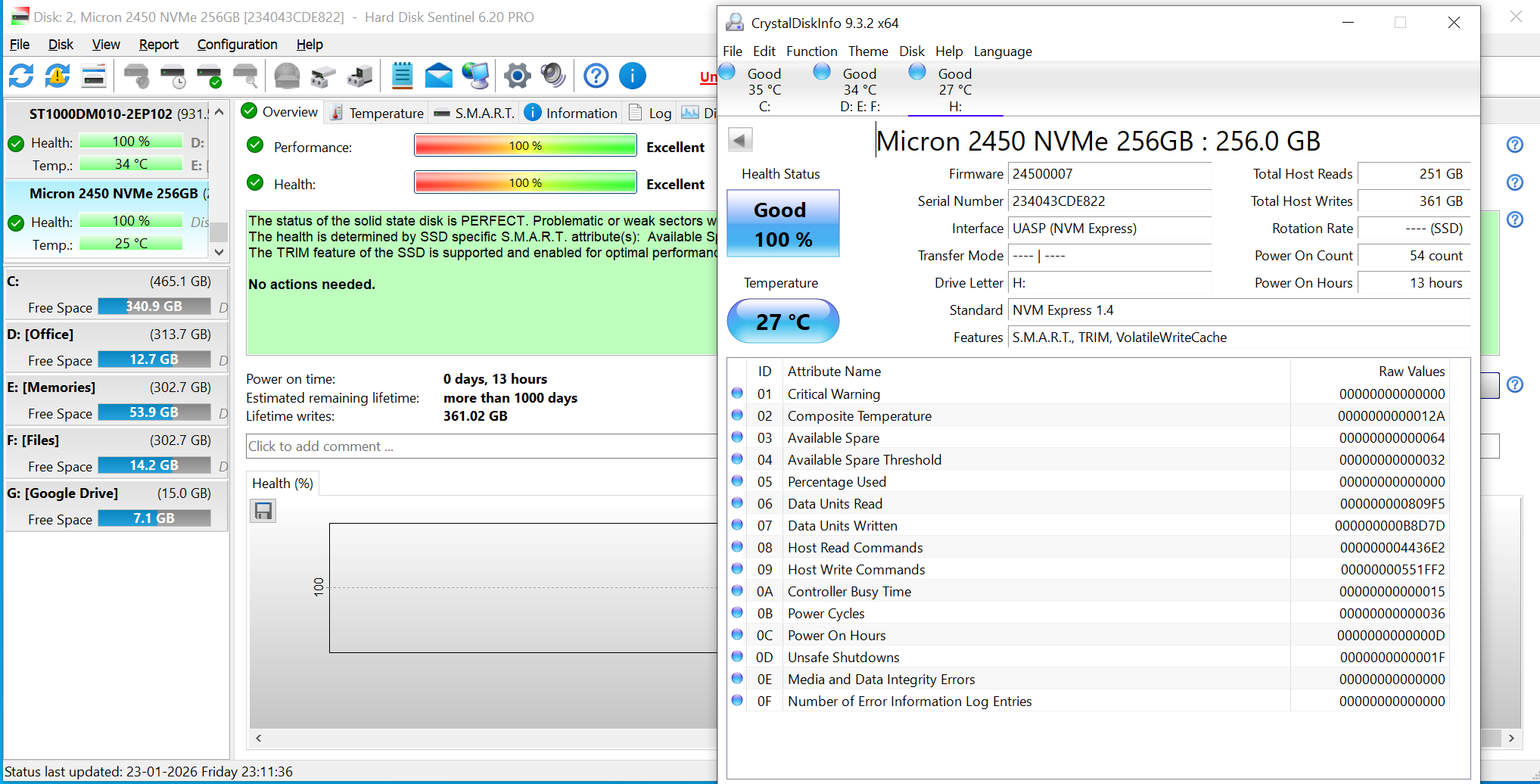Image resolution: width=1540 pixels, height=784 pixels.
Task: Click the blue About info toolbar icon
Action: pos(632,76)
